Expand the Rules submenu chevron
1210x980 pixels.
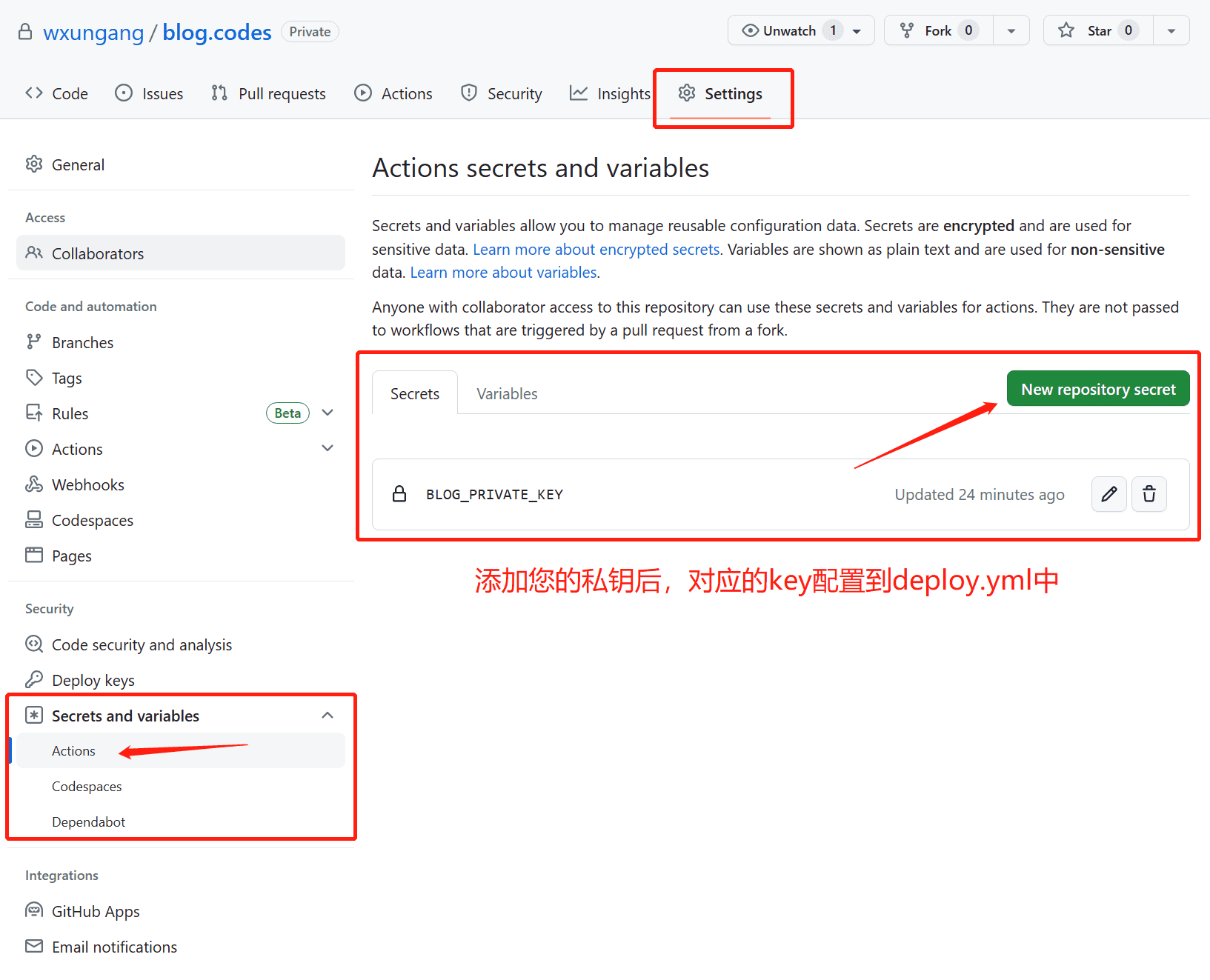pyautogui.click(x=328, y=413)
